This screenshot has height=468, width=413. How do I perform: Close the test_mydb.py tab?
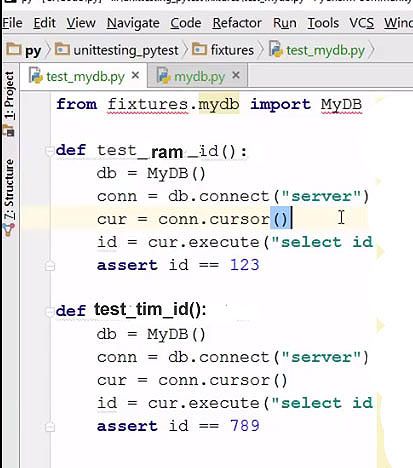135,76
